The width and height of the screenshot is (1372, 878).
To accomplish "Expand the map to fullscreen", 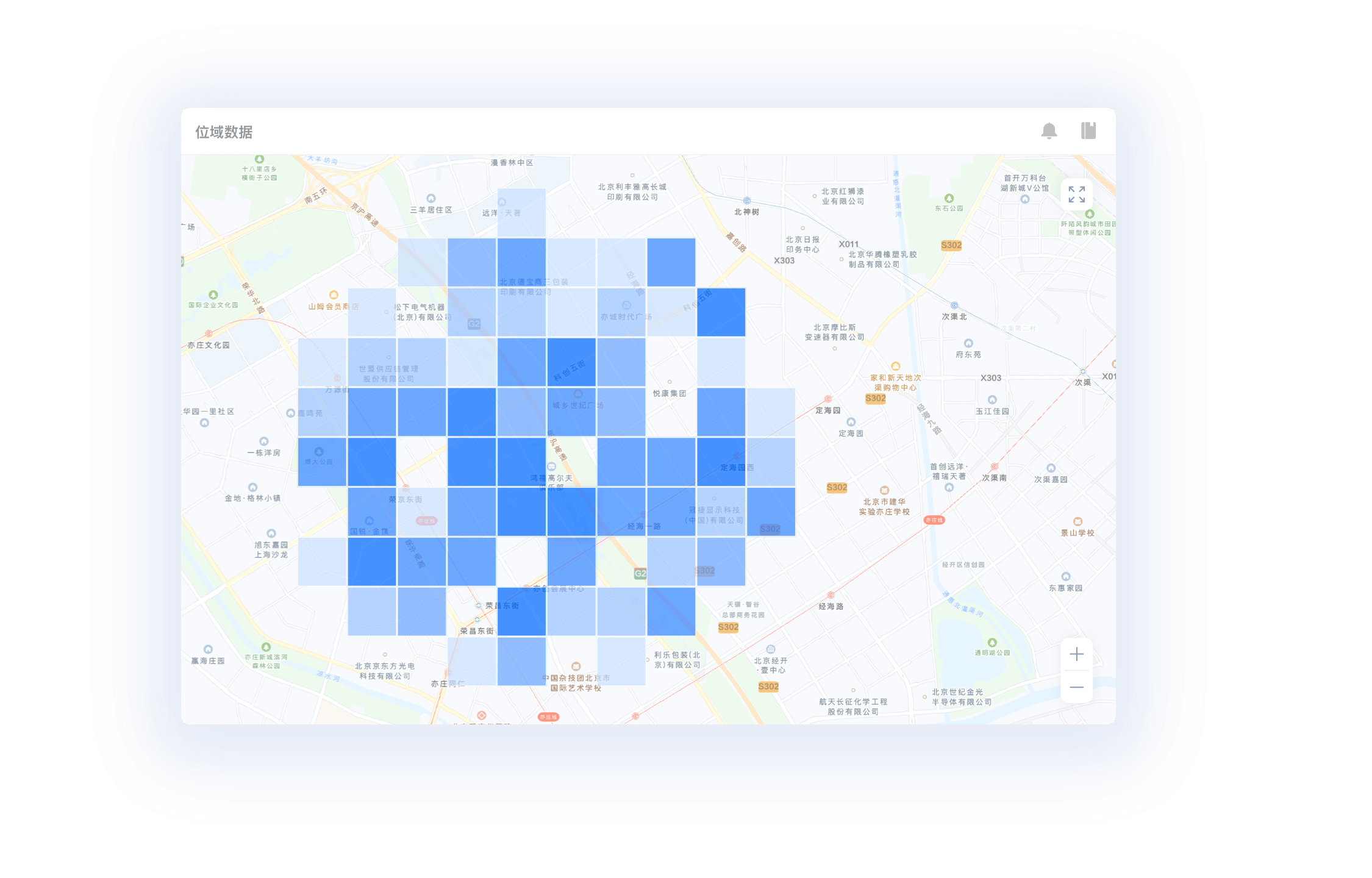I will 1076,195.
